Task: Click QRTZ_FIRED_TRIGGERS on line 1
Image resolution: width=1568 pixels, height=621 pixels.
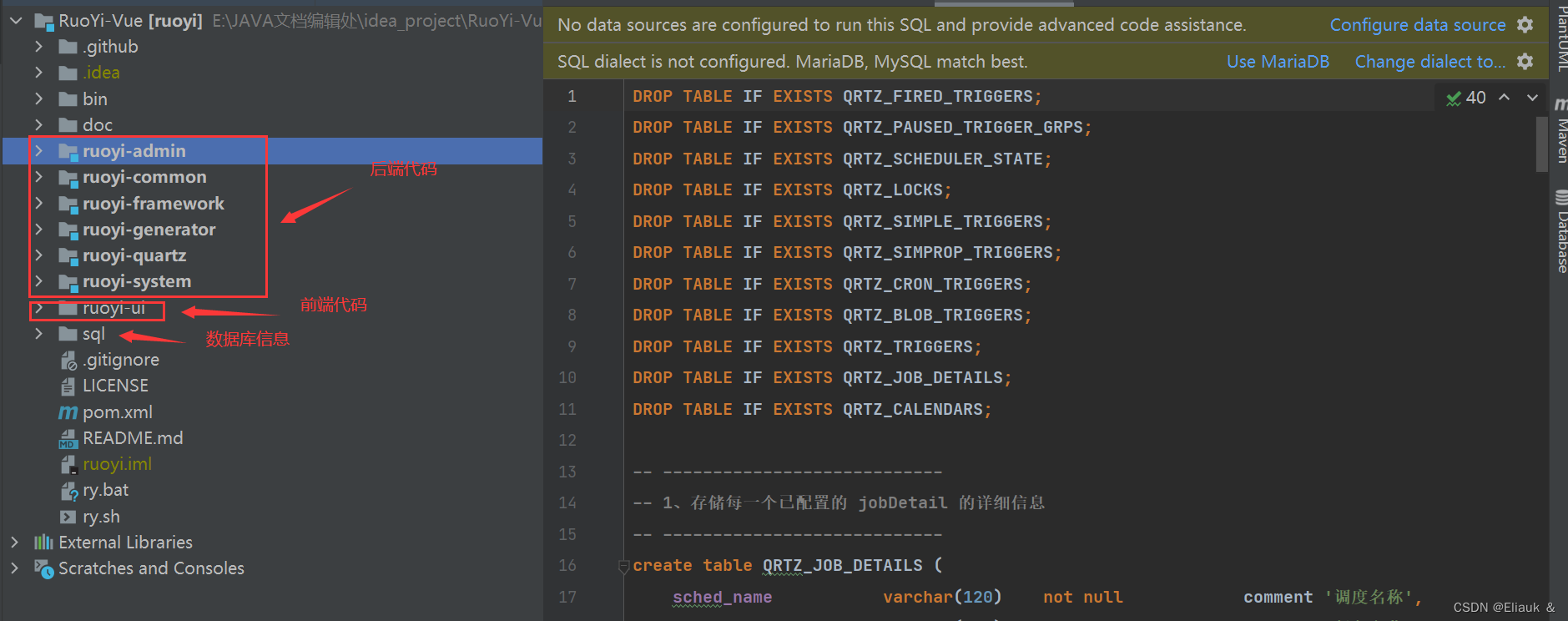Action: 938,97
